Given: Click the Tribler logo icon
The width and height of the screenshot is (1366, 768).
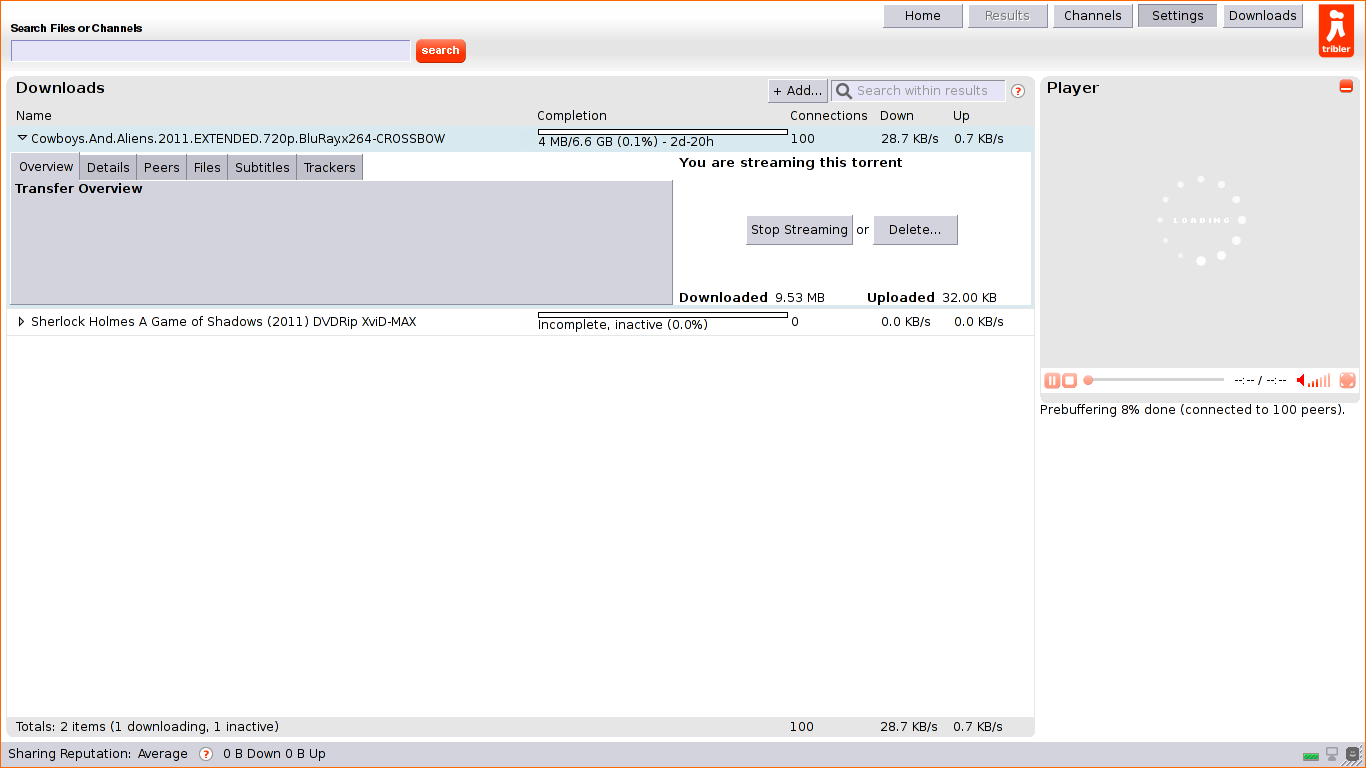Looking at the screenshot, I should pyautogui.click(x=1335, y=31).
